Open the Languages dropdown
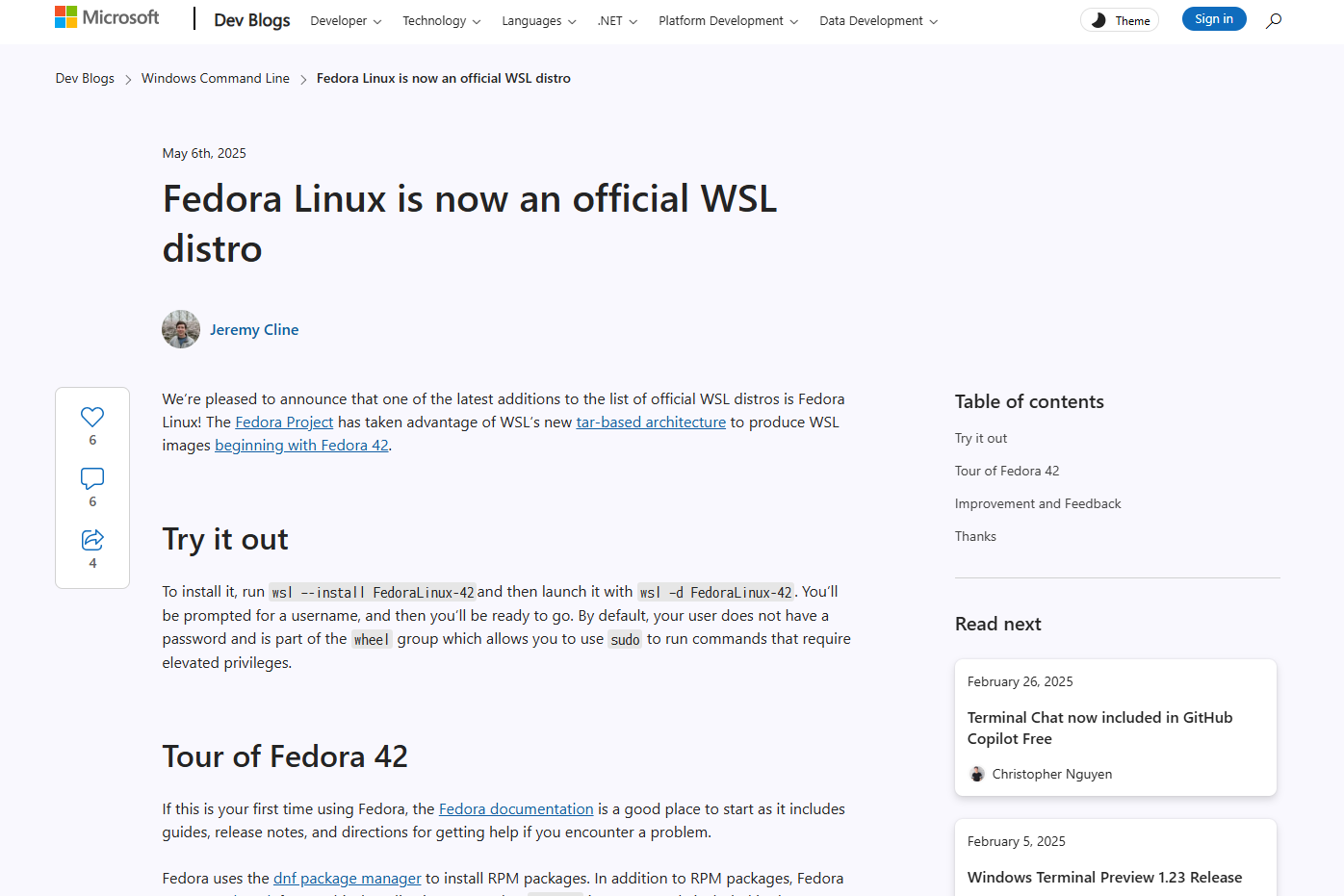The image size is (1344, 896). (x=538, y=21)
